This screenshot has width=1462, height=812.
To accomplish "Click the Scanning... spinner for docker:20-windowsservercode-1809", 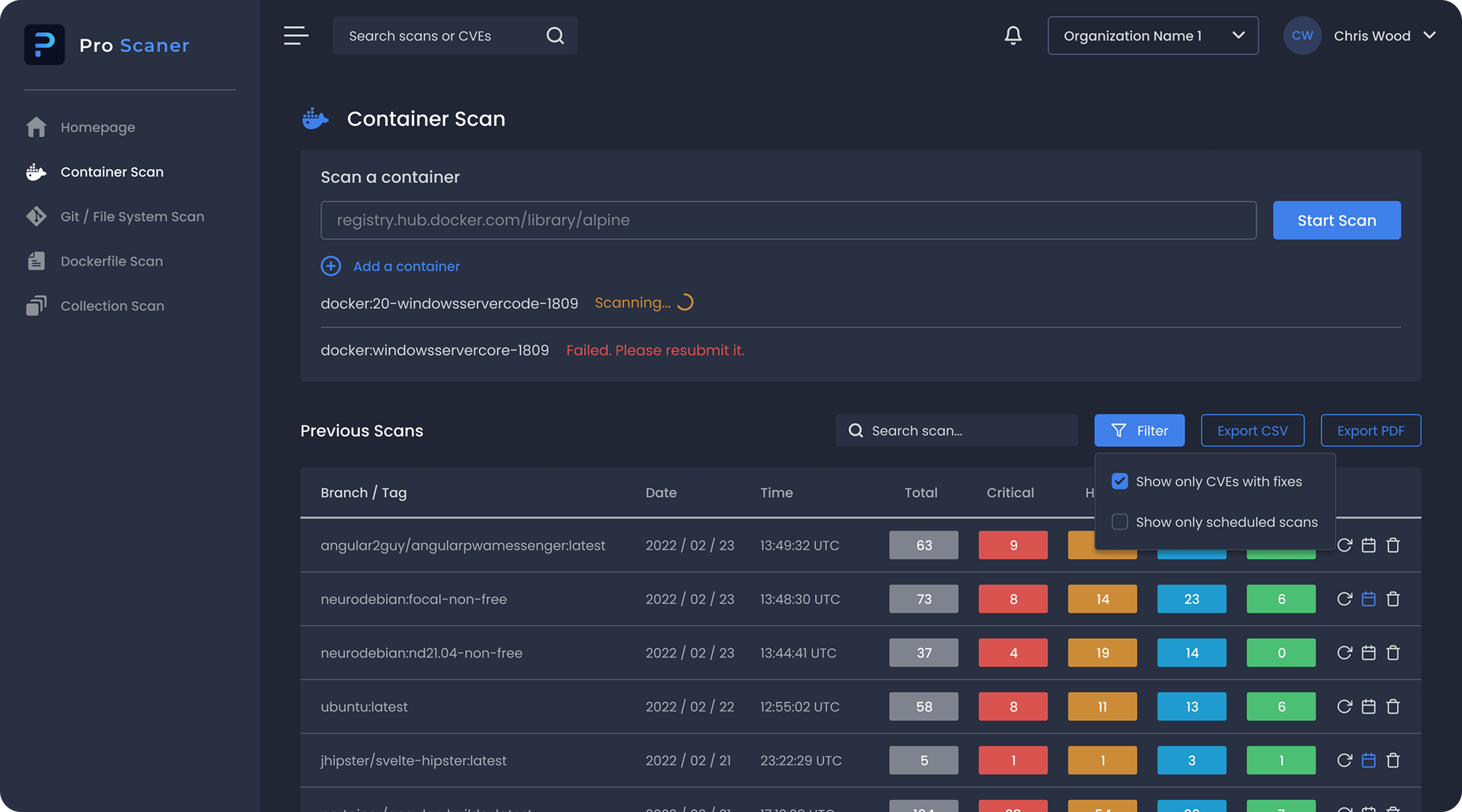I will (x=685, y=302).
